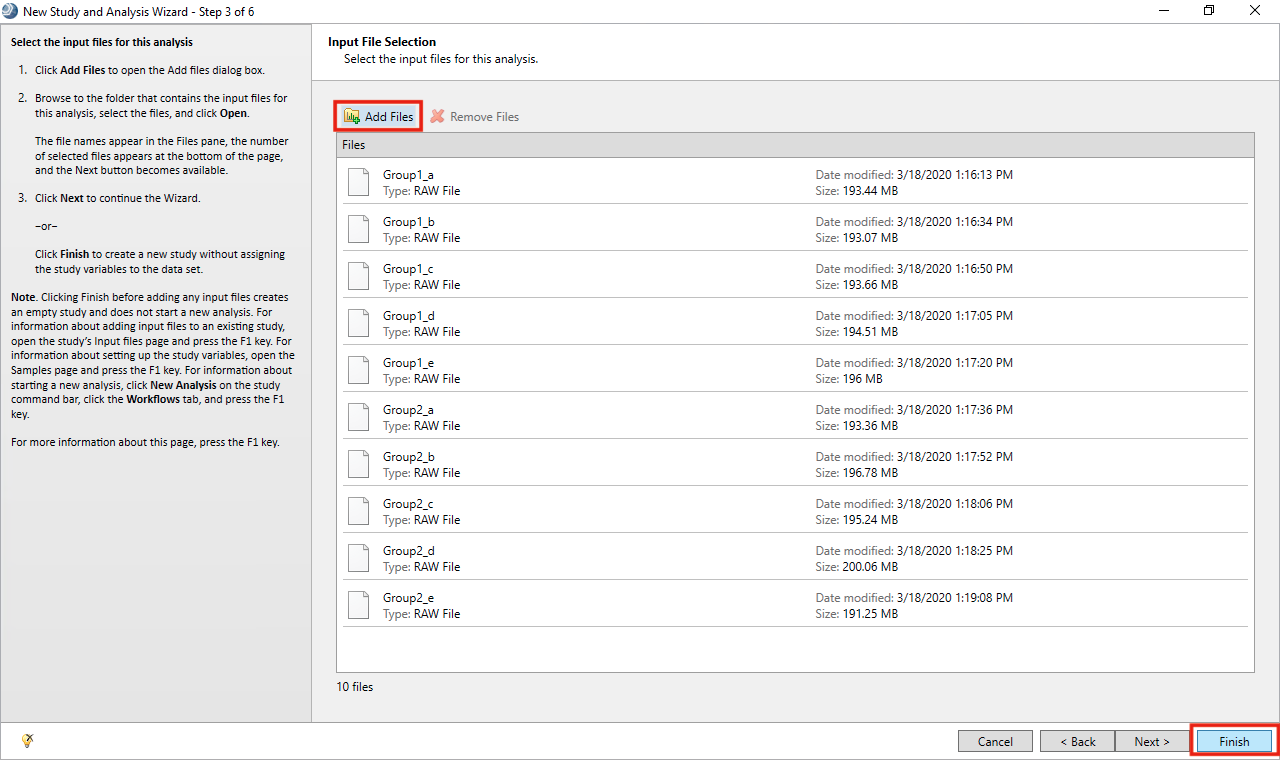
Task: Click the Remove Files button
Action: 475,117
